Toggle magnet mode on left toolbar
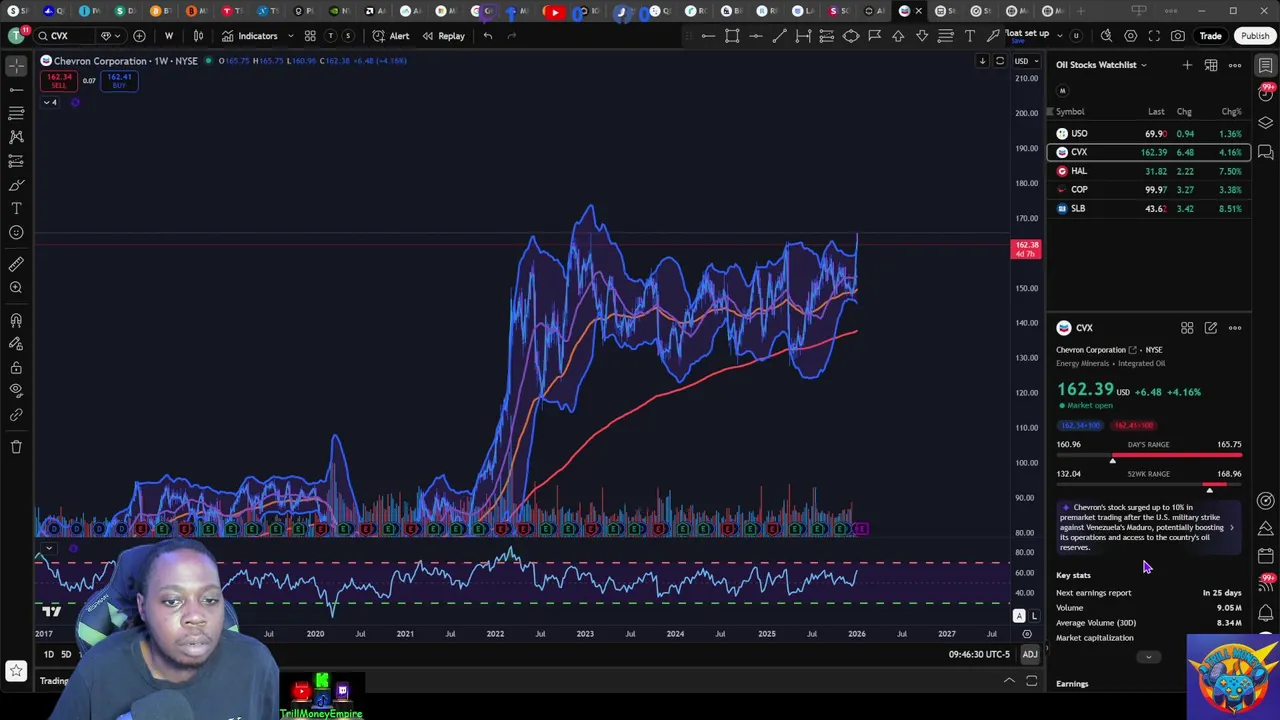 point(16,320)
